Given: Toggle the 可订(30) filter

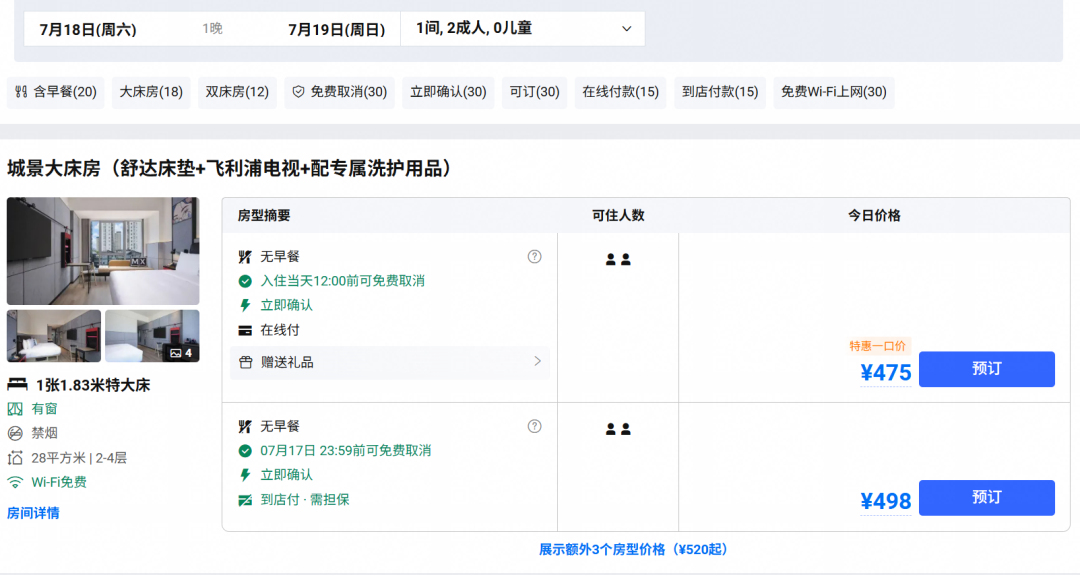Looking at the screenshot, I should pos(534,92).
